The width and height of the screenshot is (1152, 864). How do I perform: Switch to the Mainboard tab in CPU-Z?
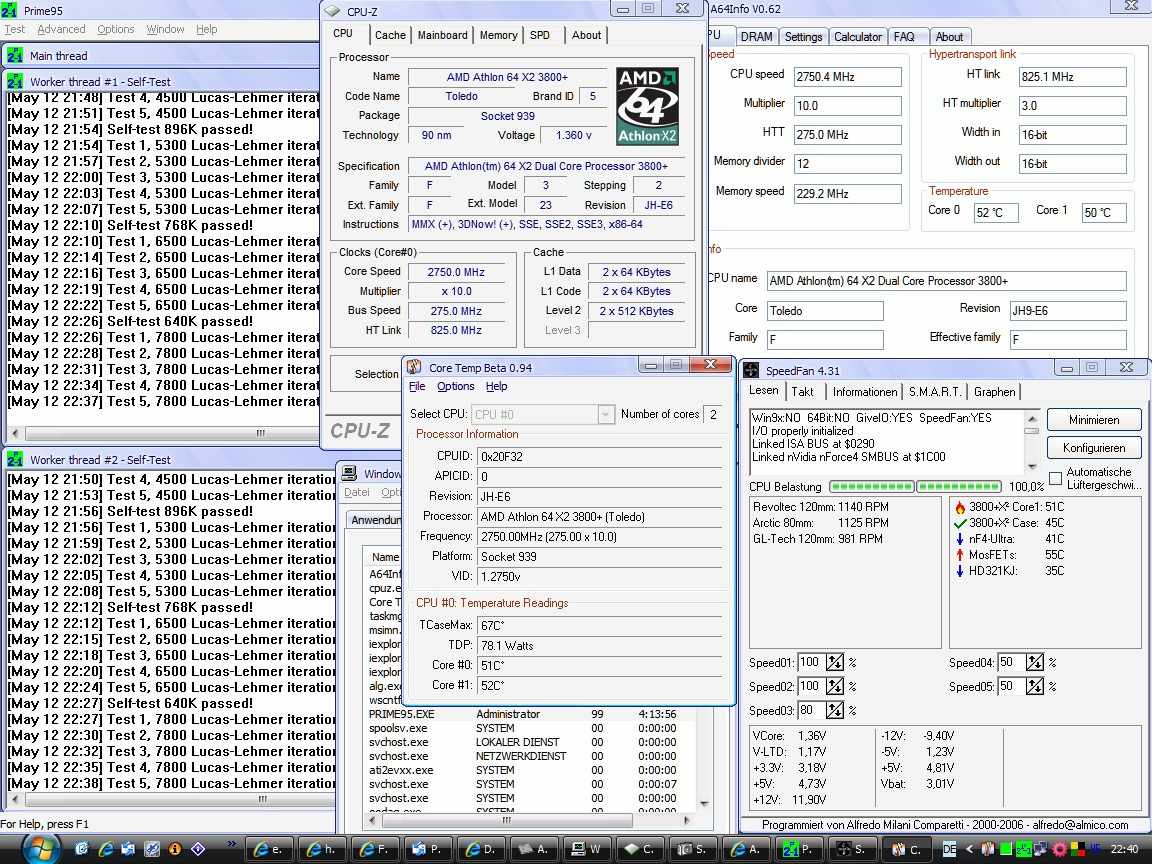(442, 35)
